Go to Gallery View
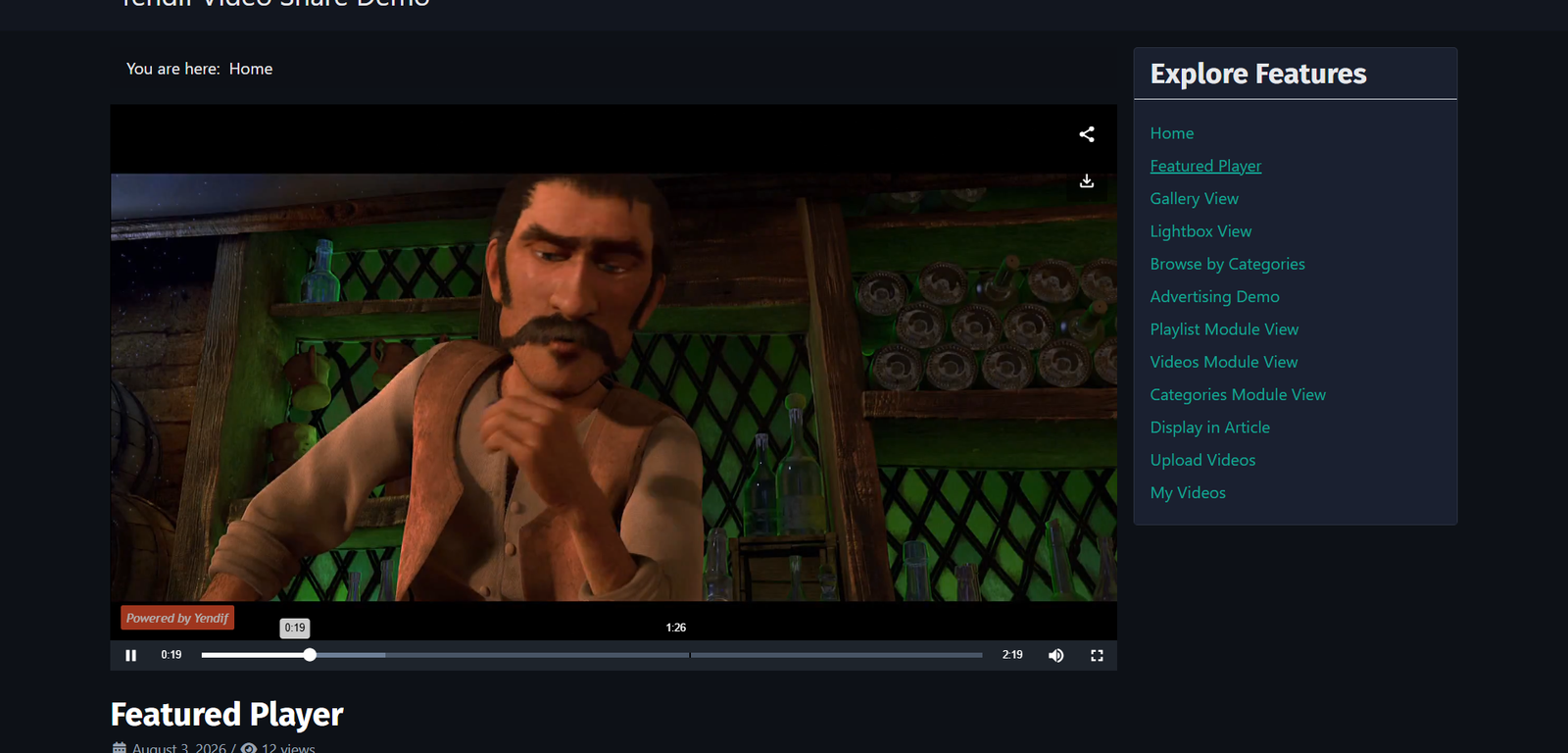Viewport: 1568px width, 753px height. [x=1195, y=199]
